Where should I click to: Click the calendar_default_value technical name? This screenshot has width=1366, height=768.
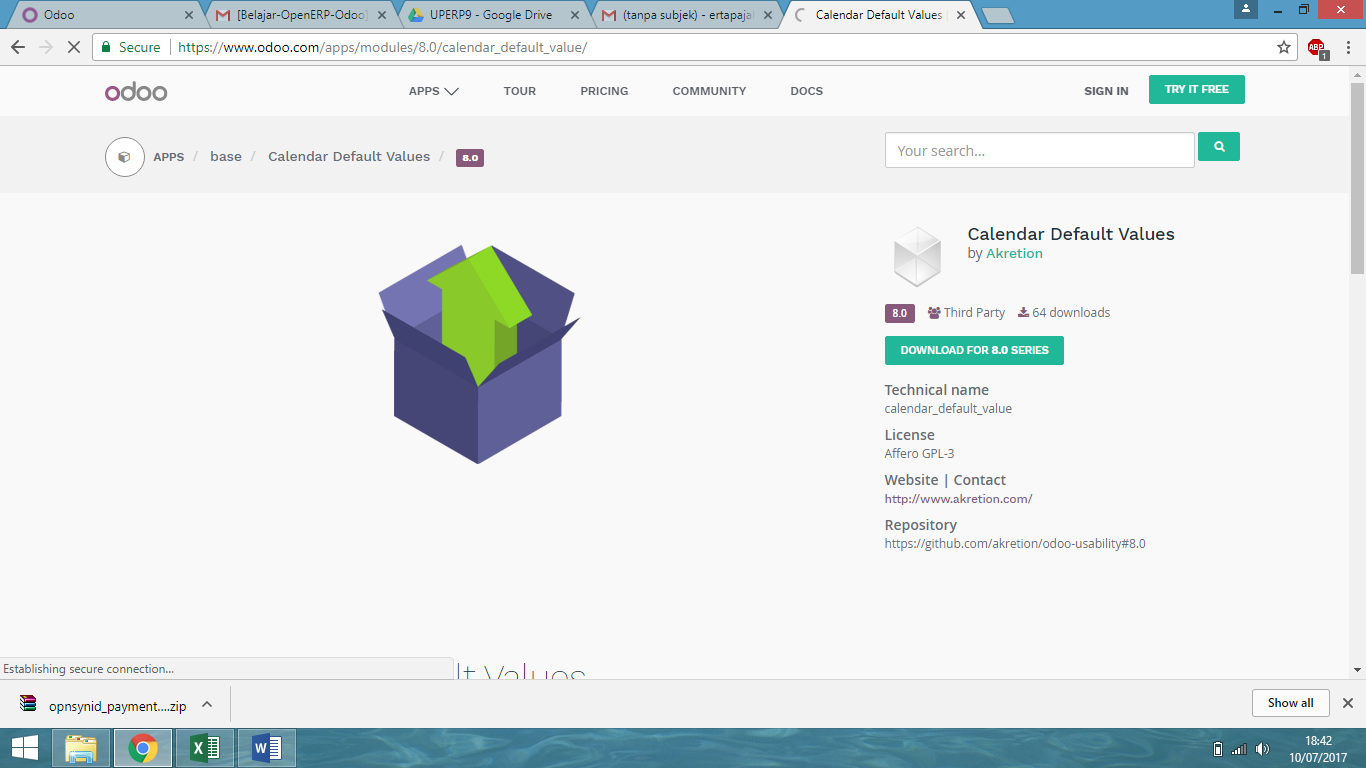point(948,409)
